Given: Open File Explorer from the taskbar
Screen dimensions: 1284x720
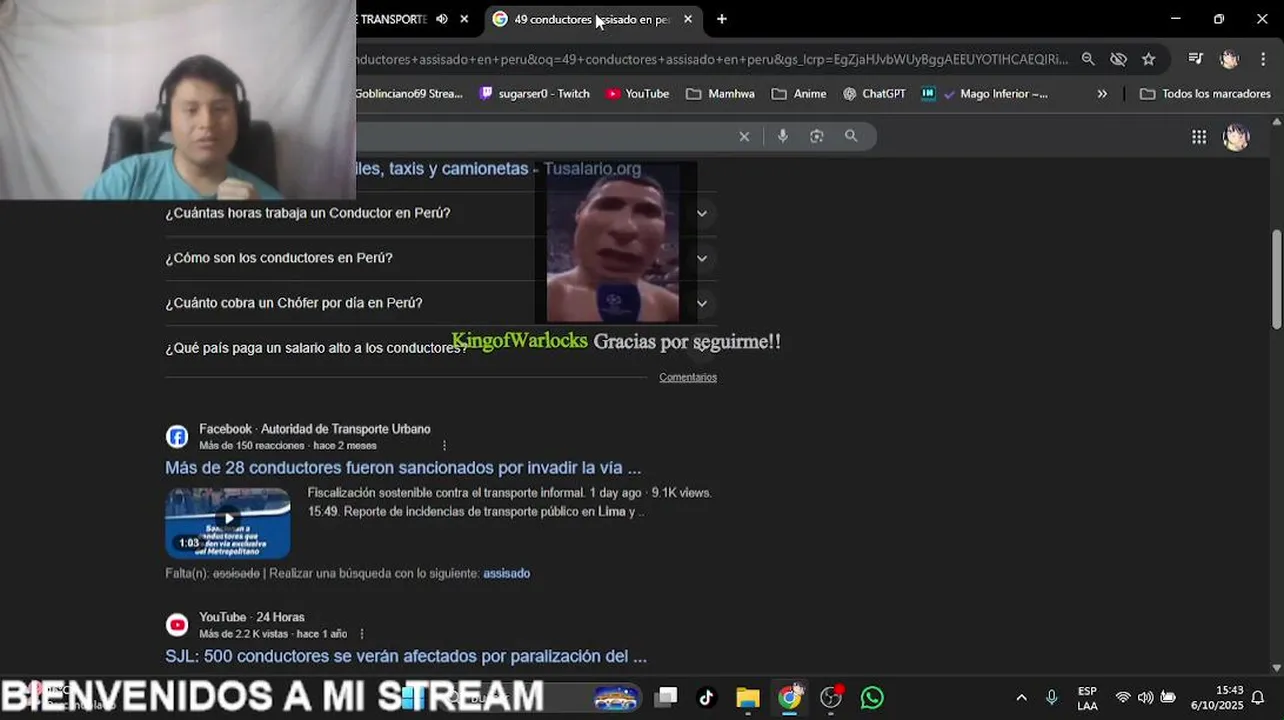Looking at the screenshot, I should click(748, 697).
